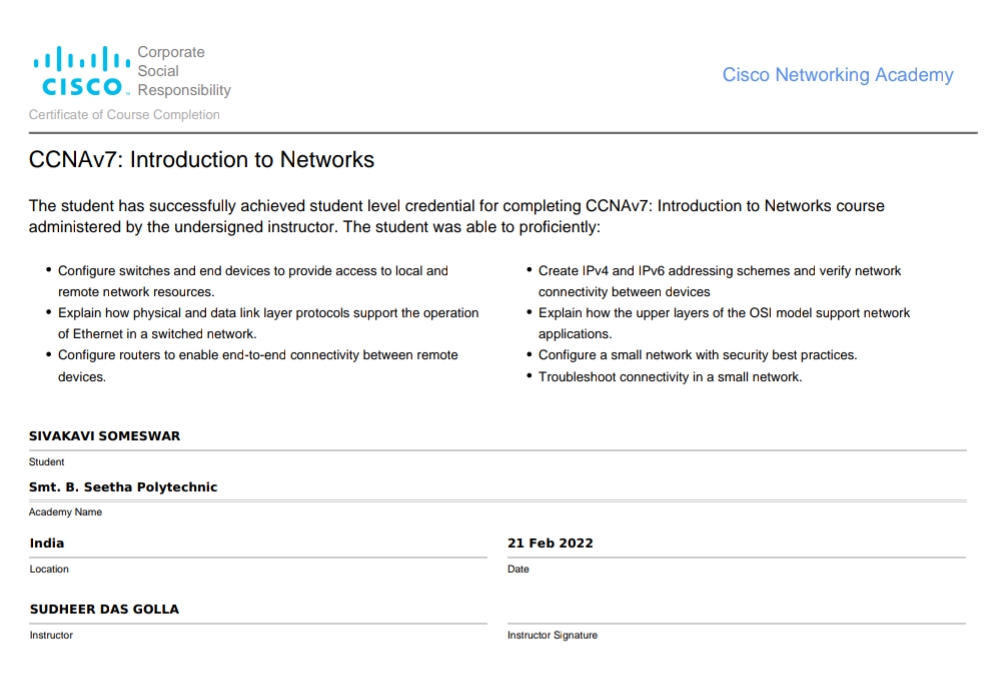Click the empty Instructor Signature line
Screen dimensions: 991x684
point(736,610)
